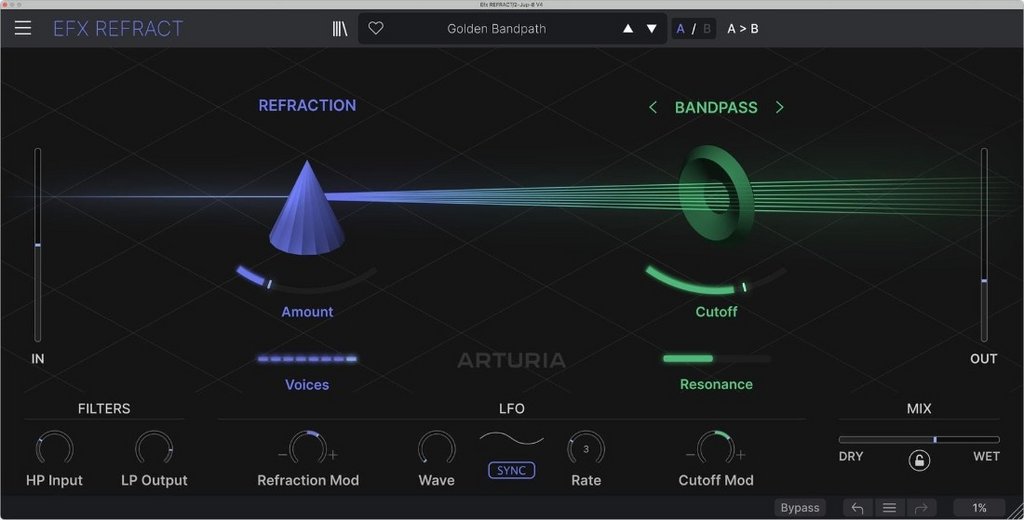The height and width of the screenshot is (520, 1024).
Task: Open the hamburger main menu
Action: (x=23, y=28)
